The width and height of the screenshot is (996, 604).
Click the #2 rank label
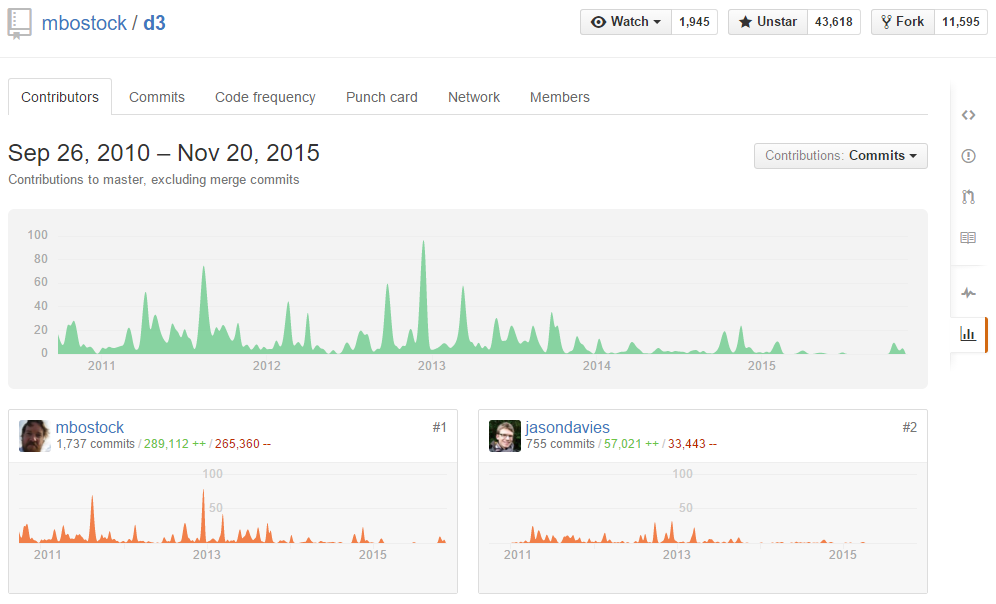[x=910, y=427]
